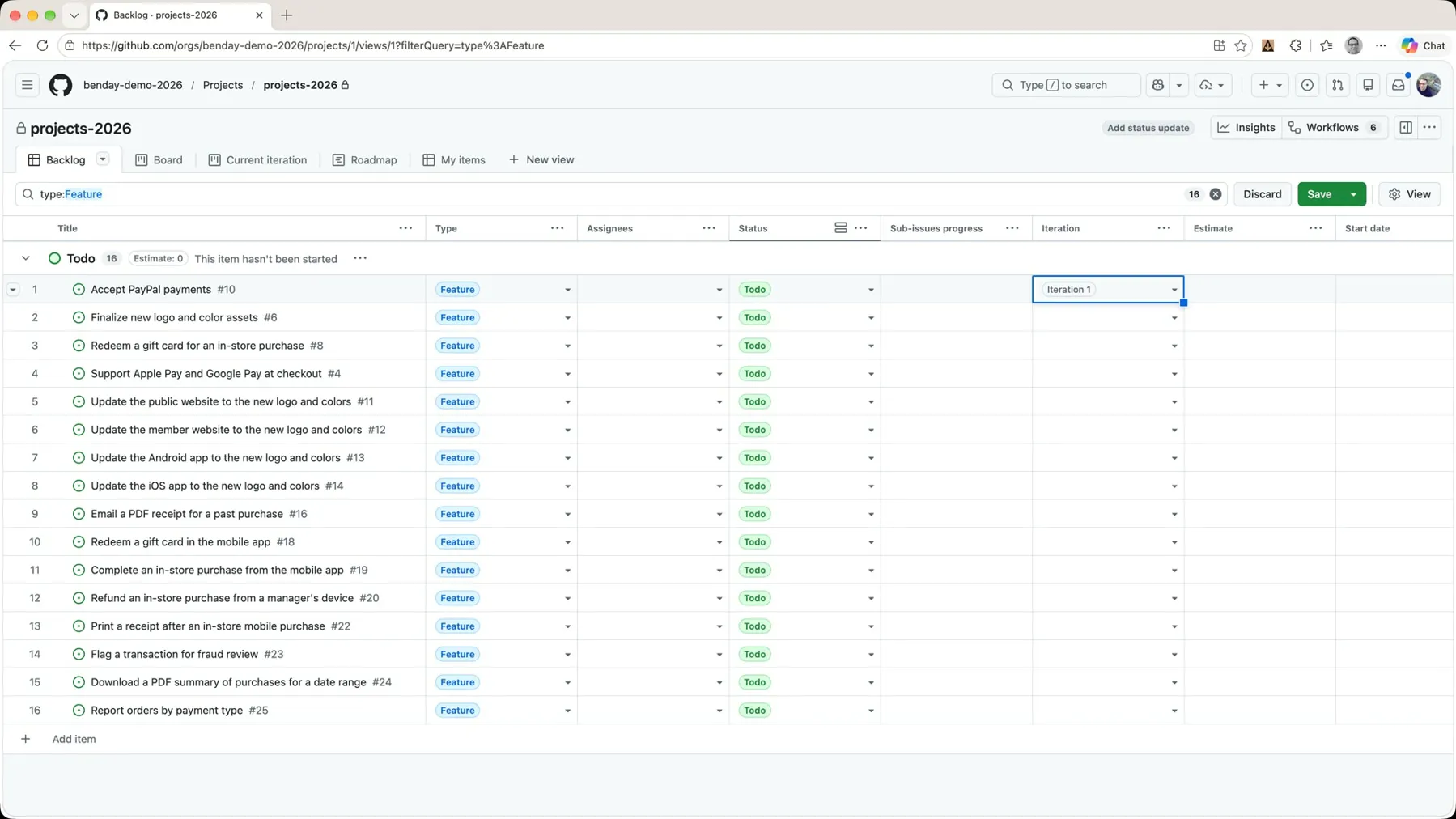
Task: Switch to the My items tab
Action: (454, 160)
